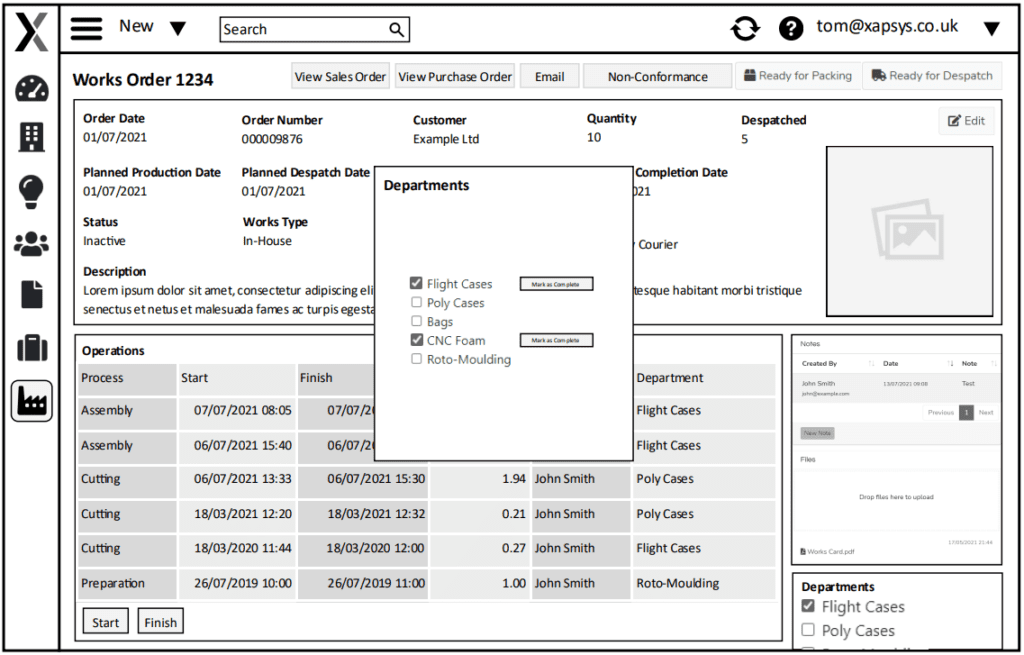1024x655 pixels.
Task: Open the factory production icon in sidebar
Action: (31, 401)
